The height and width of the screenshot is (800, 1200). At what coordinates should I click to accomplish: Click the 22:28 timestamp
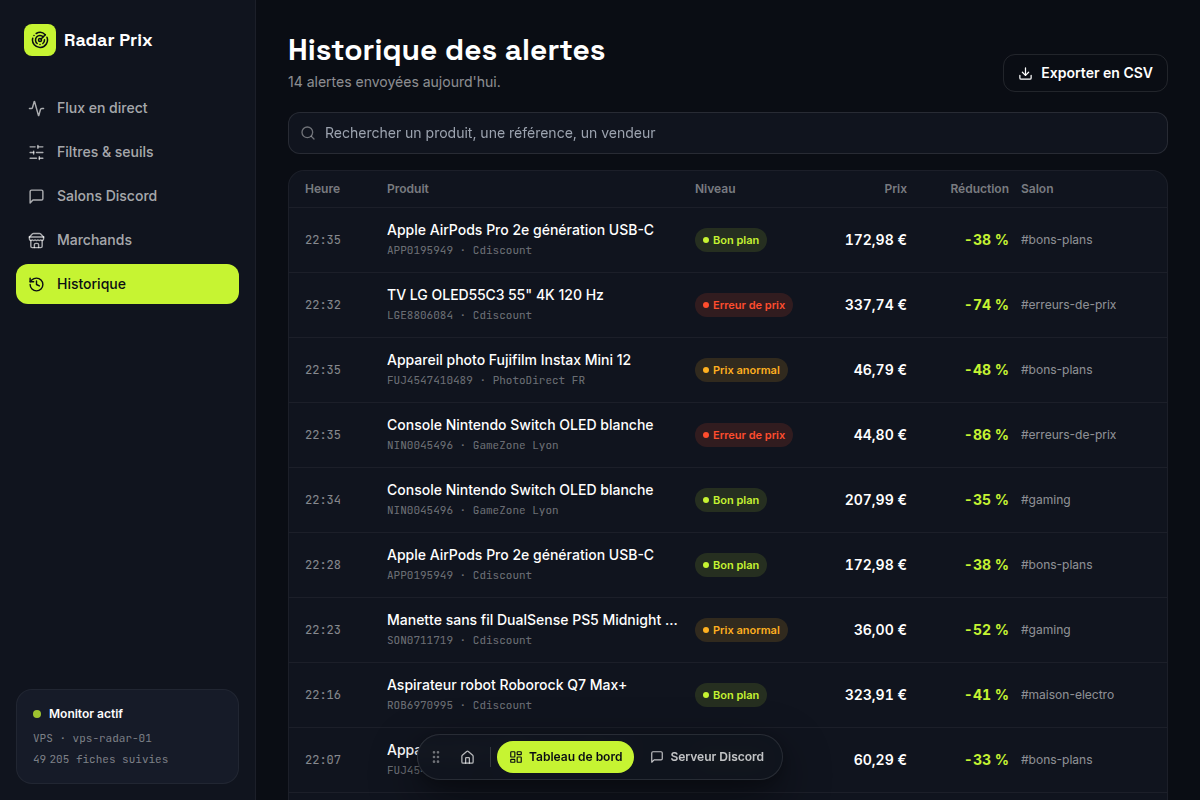coord(323,565)
